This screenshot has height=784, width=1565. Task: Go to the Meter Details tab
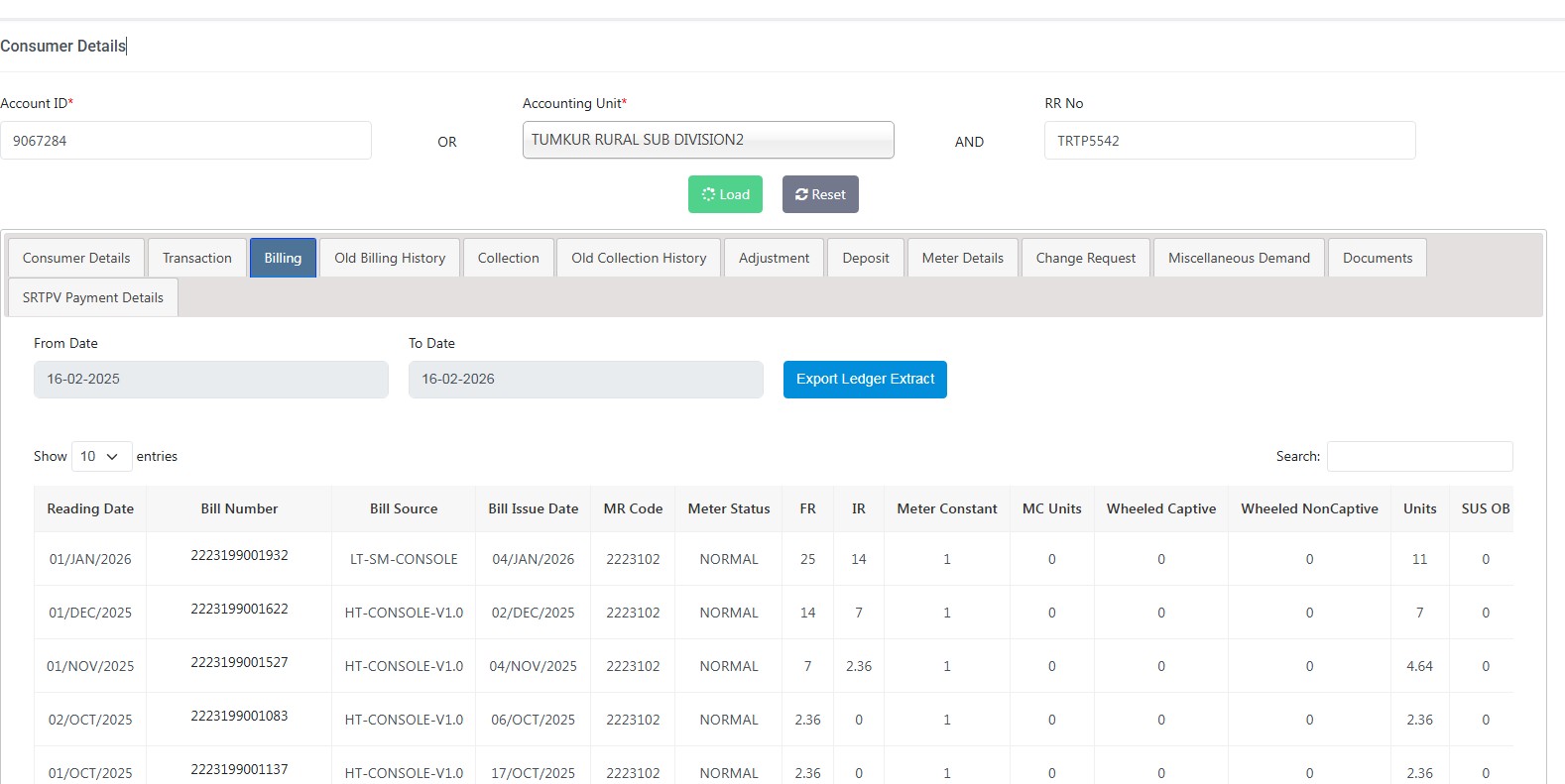(962, 258)
